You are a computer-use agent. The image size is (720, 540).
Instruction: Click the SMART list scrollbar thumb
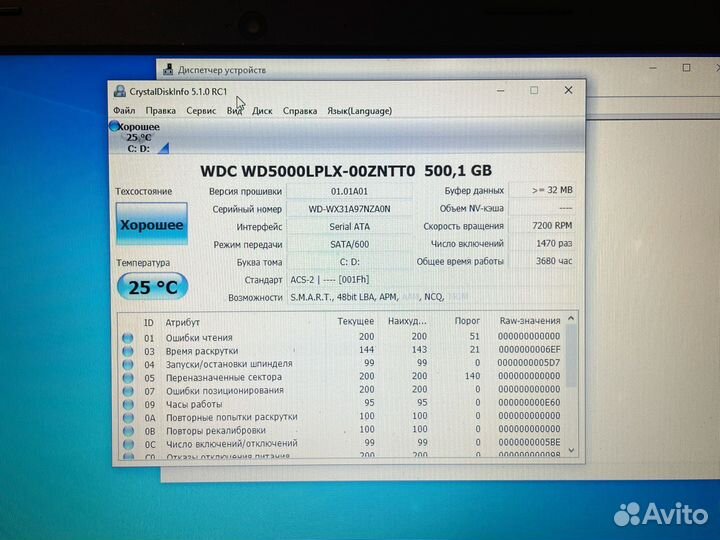(571, 356)
